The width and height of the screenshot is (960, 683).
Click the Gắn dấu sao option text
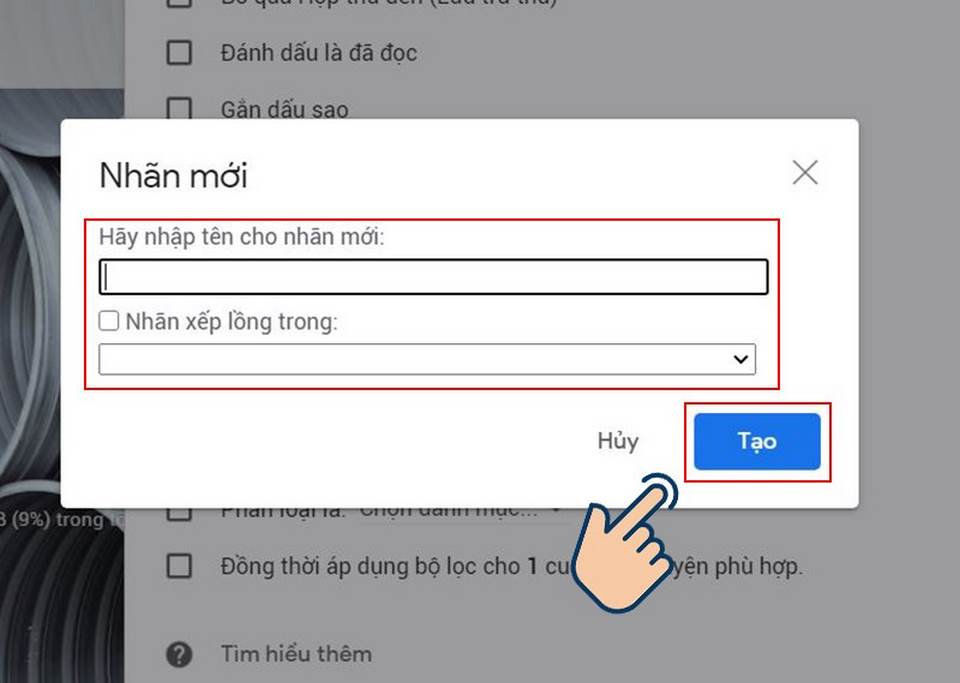tap(285, 110)
